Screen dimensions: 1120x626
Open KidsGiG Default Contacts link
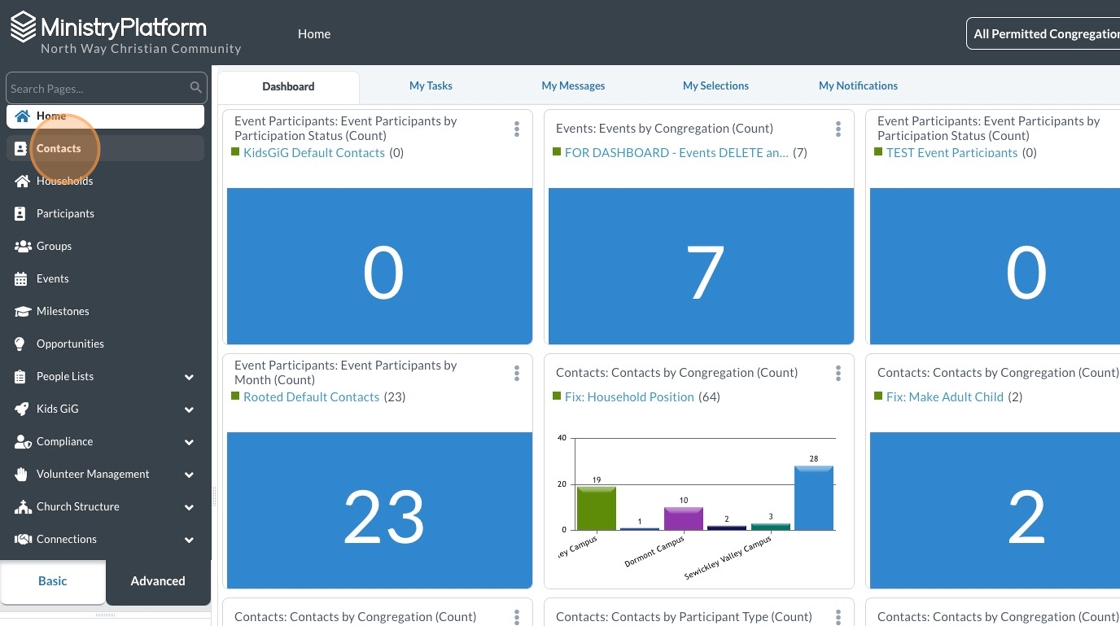314,152
